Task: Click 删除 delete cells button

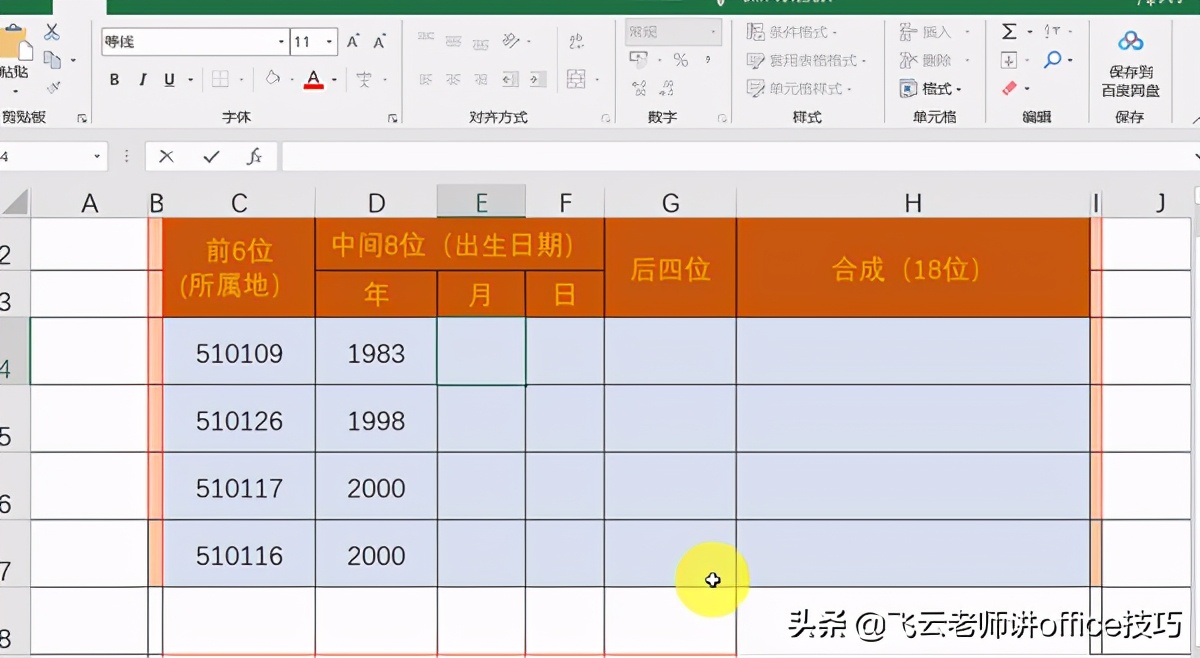Action: (926, 60)
